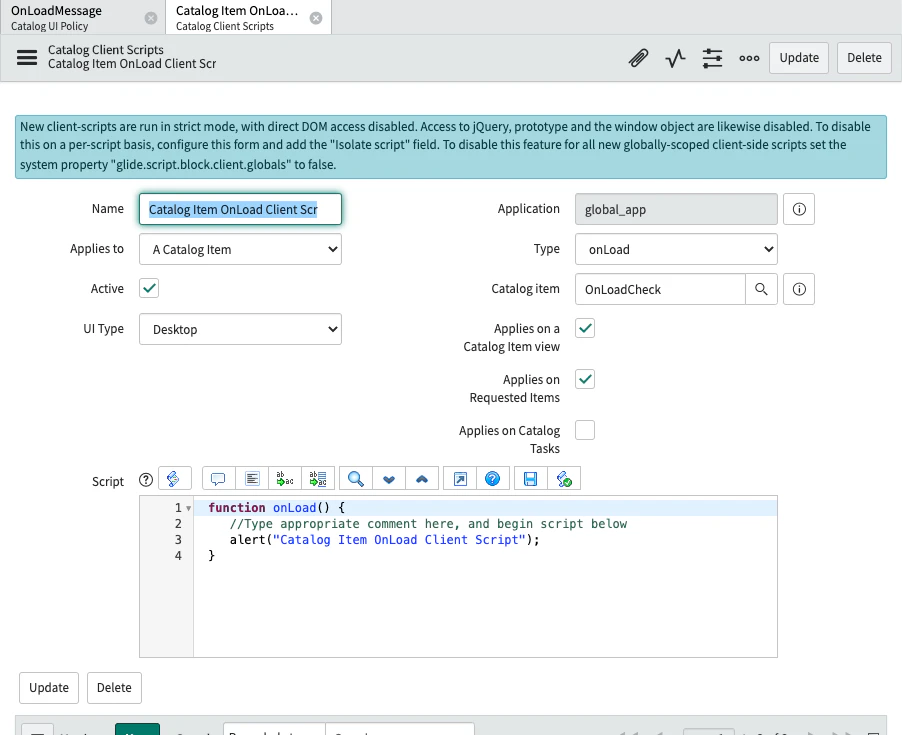902x735 pixels.
Task: Click Update button in header
Action: tap(799, 58)
